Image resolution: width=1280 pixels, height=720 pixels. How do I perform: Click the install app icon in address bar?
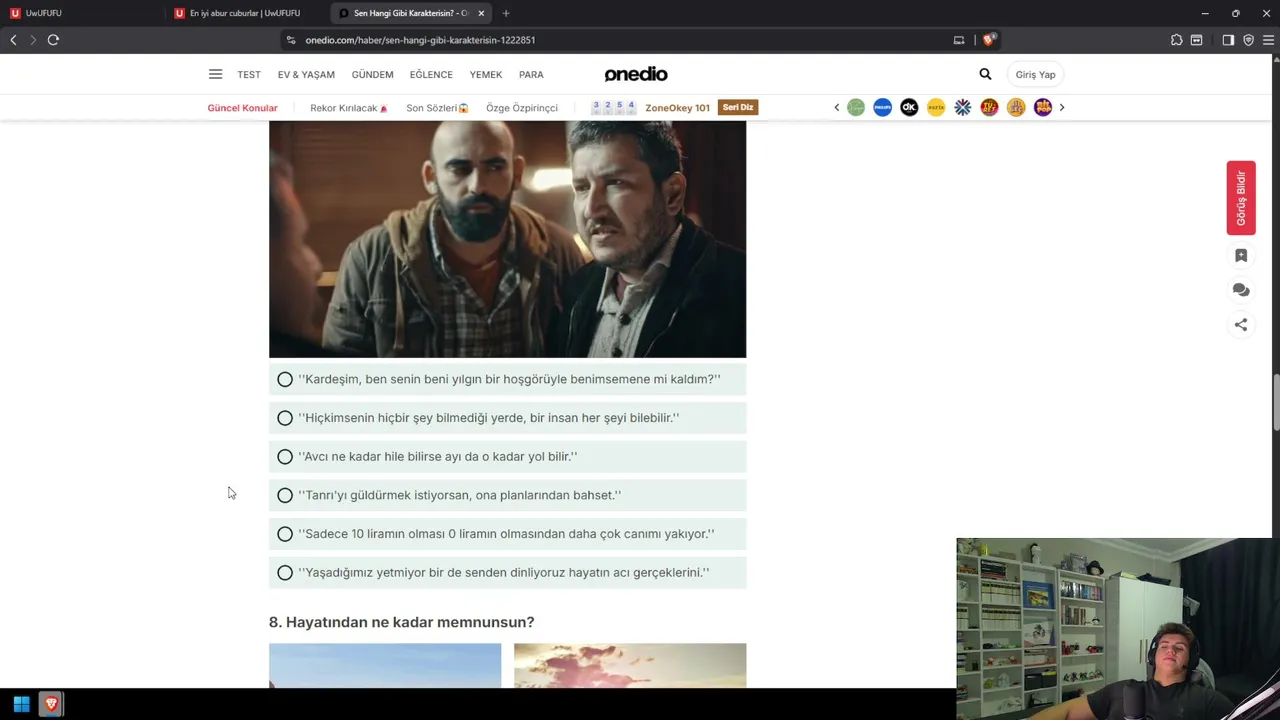[959, 40]
